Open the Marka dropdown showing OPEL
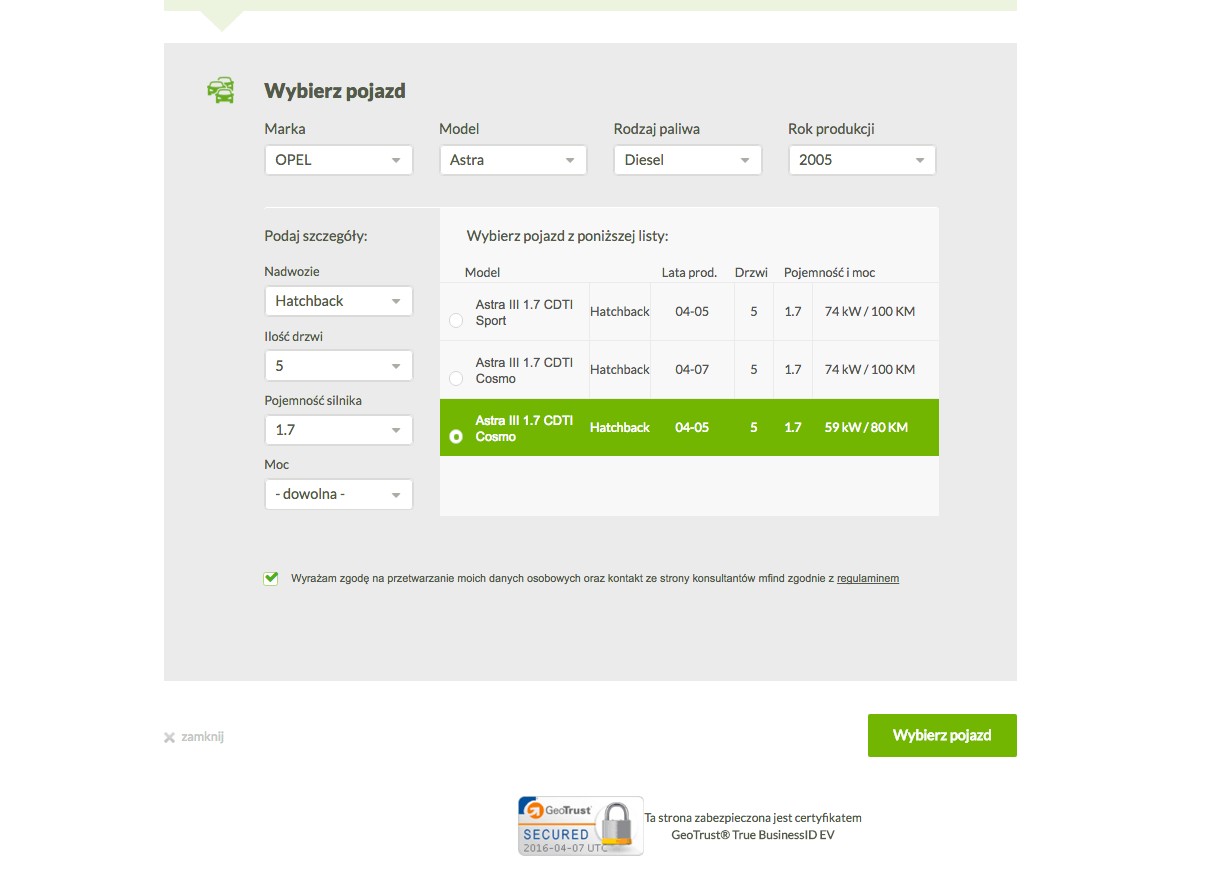This screenshot has width=1210, height=871. (338, 160)
